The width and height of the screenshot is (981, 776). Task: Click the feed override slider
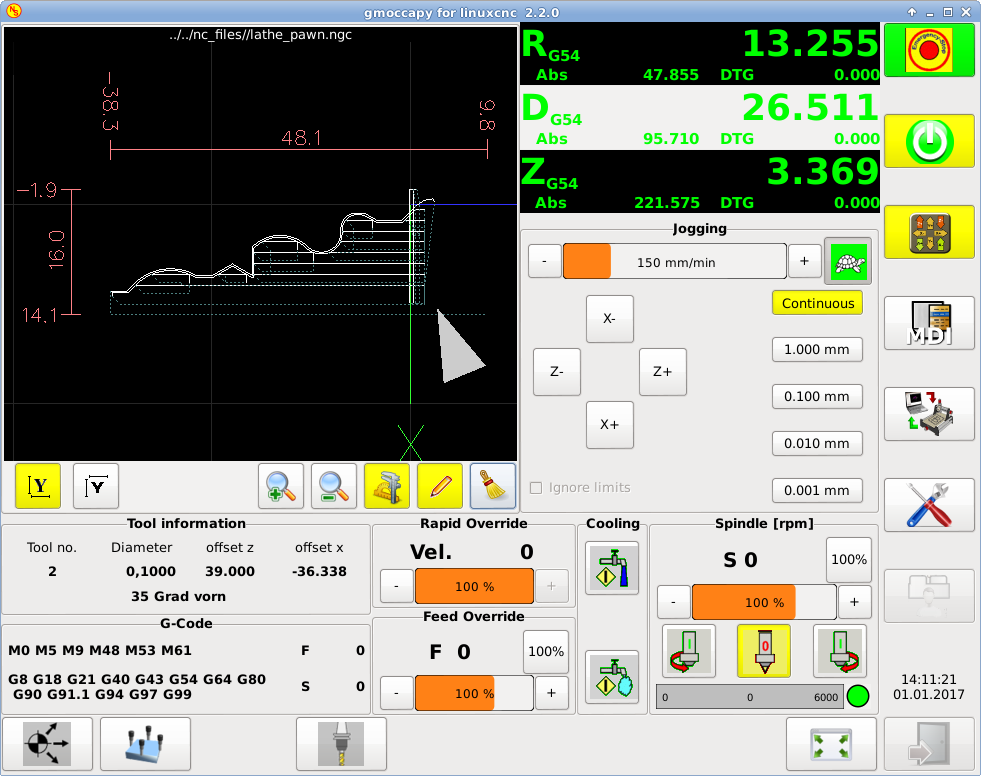pos(474,693)
